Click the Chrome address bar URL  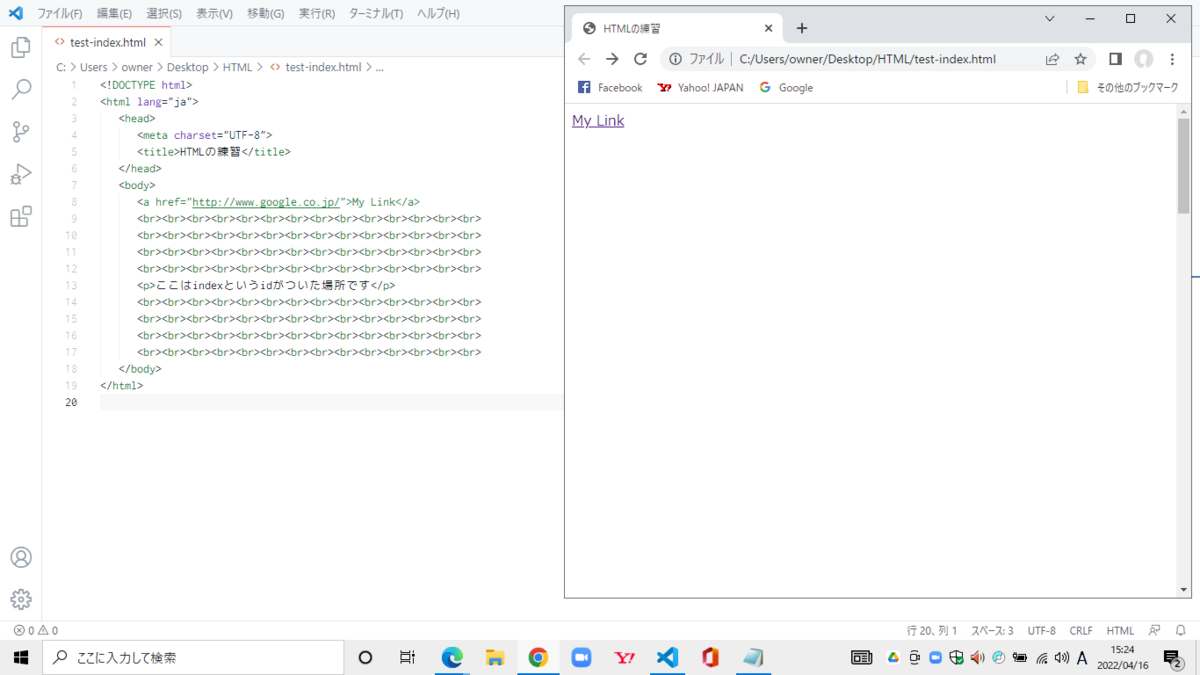coord(867,59)
